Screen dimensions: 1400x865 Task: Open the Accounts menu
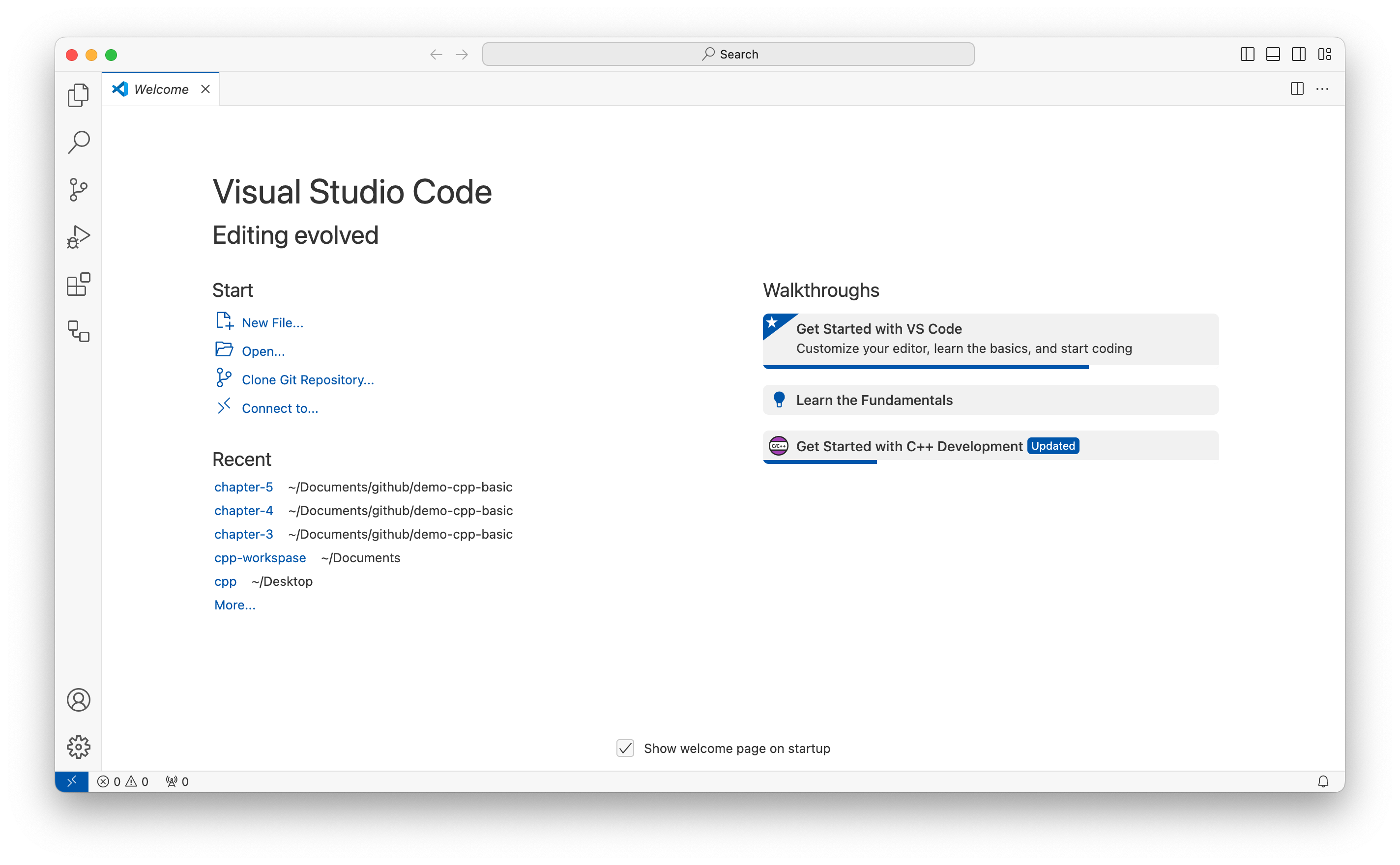tap(78, 700)
